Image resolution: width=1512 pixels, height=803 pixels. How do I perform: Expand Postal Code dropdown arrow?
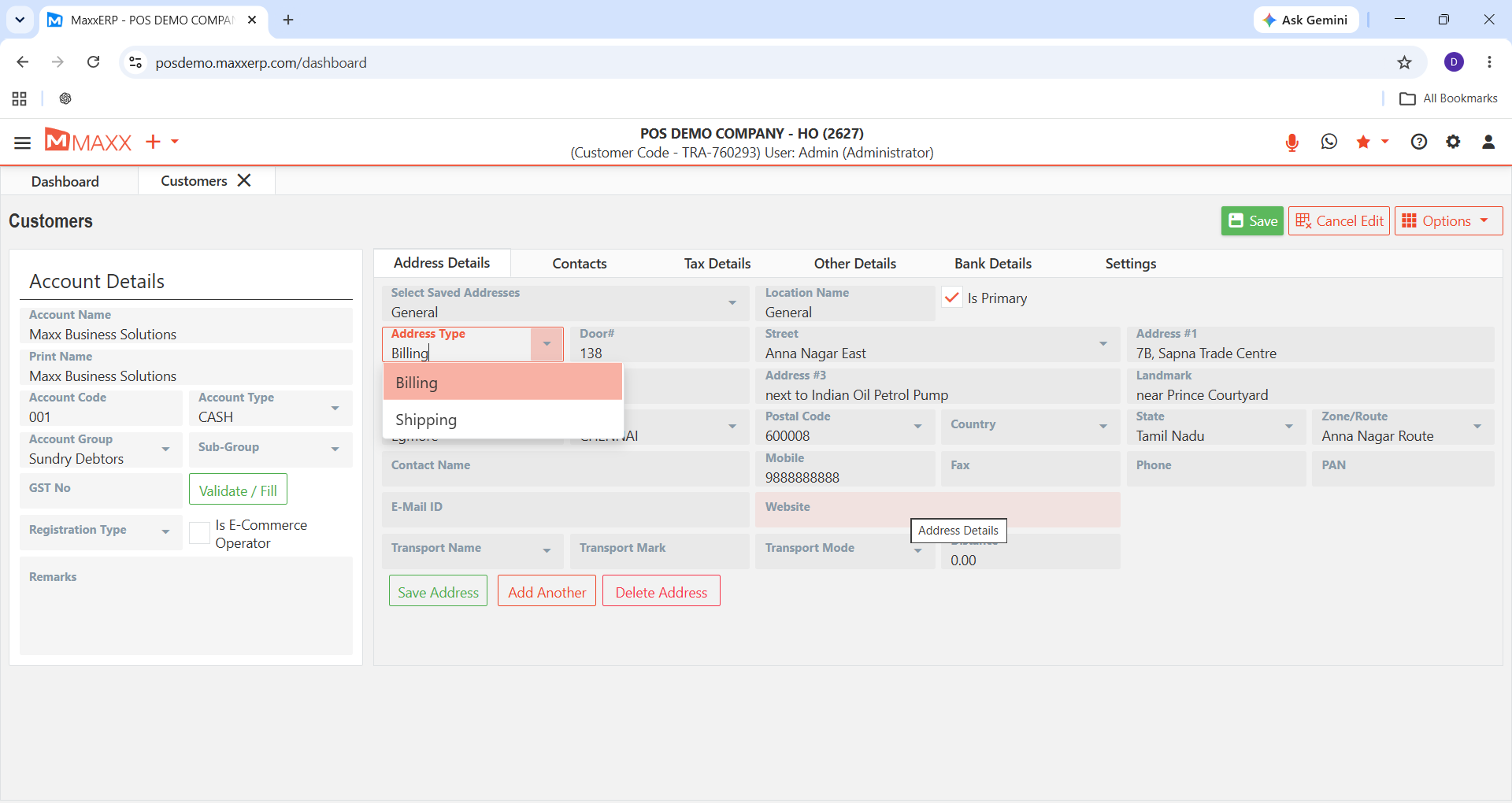point(917,427)
